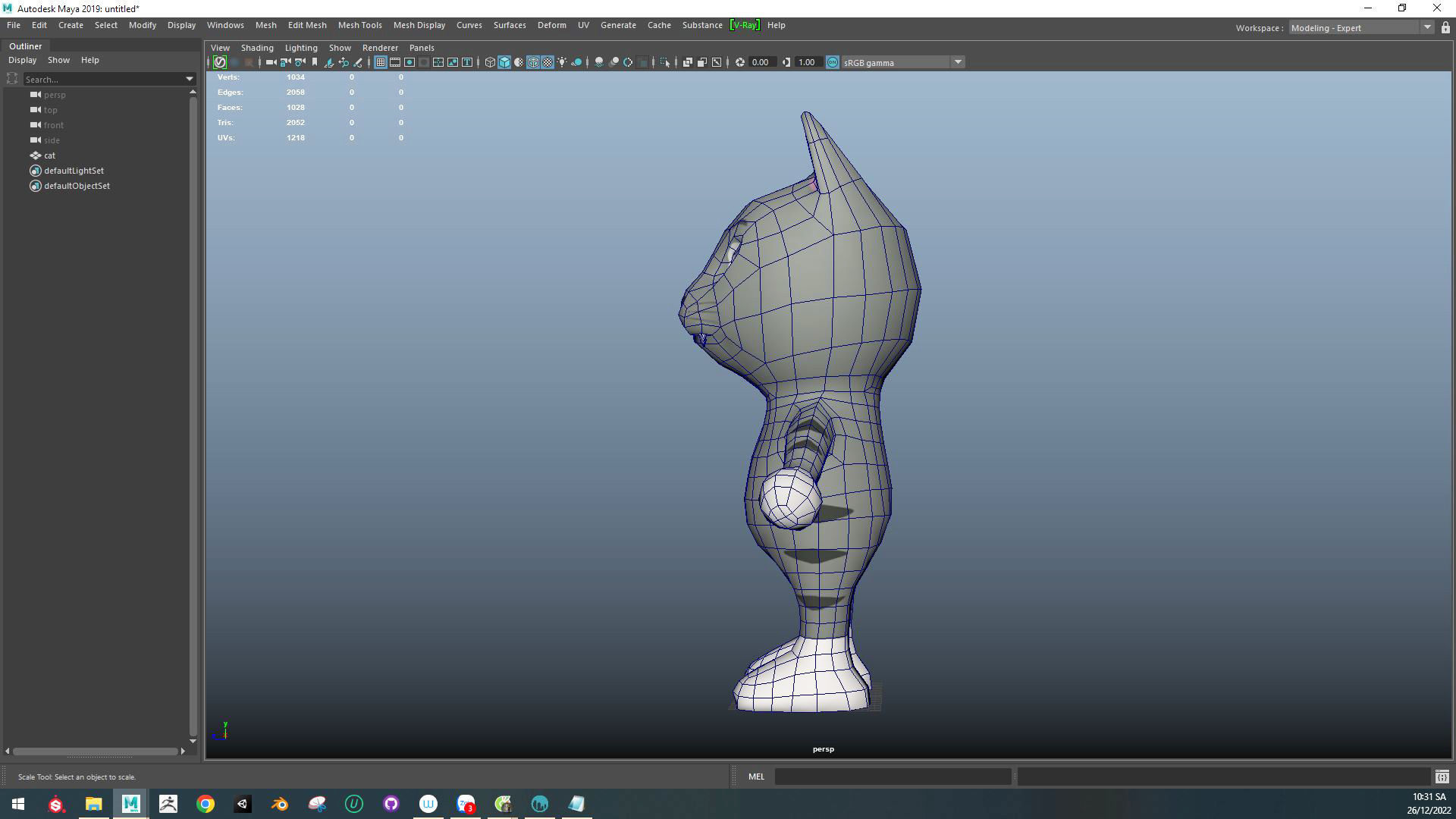Viewport: 1456px width, 819px height.
Task: Click the MEL command input field
Action: tap(893, 777)
